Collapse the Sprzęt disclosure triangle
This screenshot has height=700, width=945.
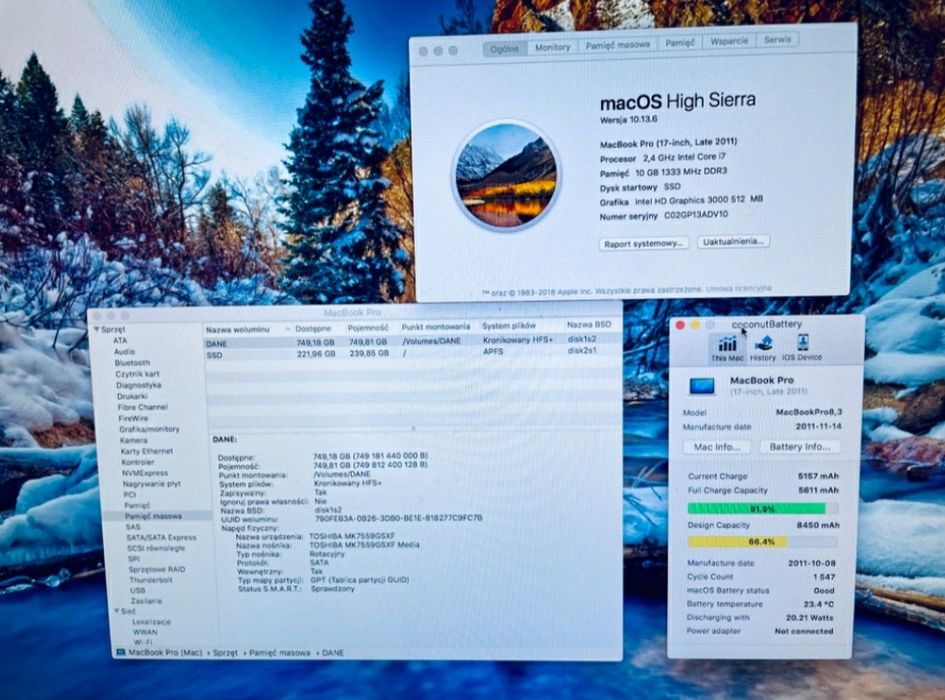[96, 329]
